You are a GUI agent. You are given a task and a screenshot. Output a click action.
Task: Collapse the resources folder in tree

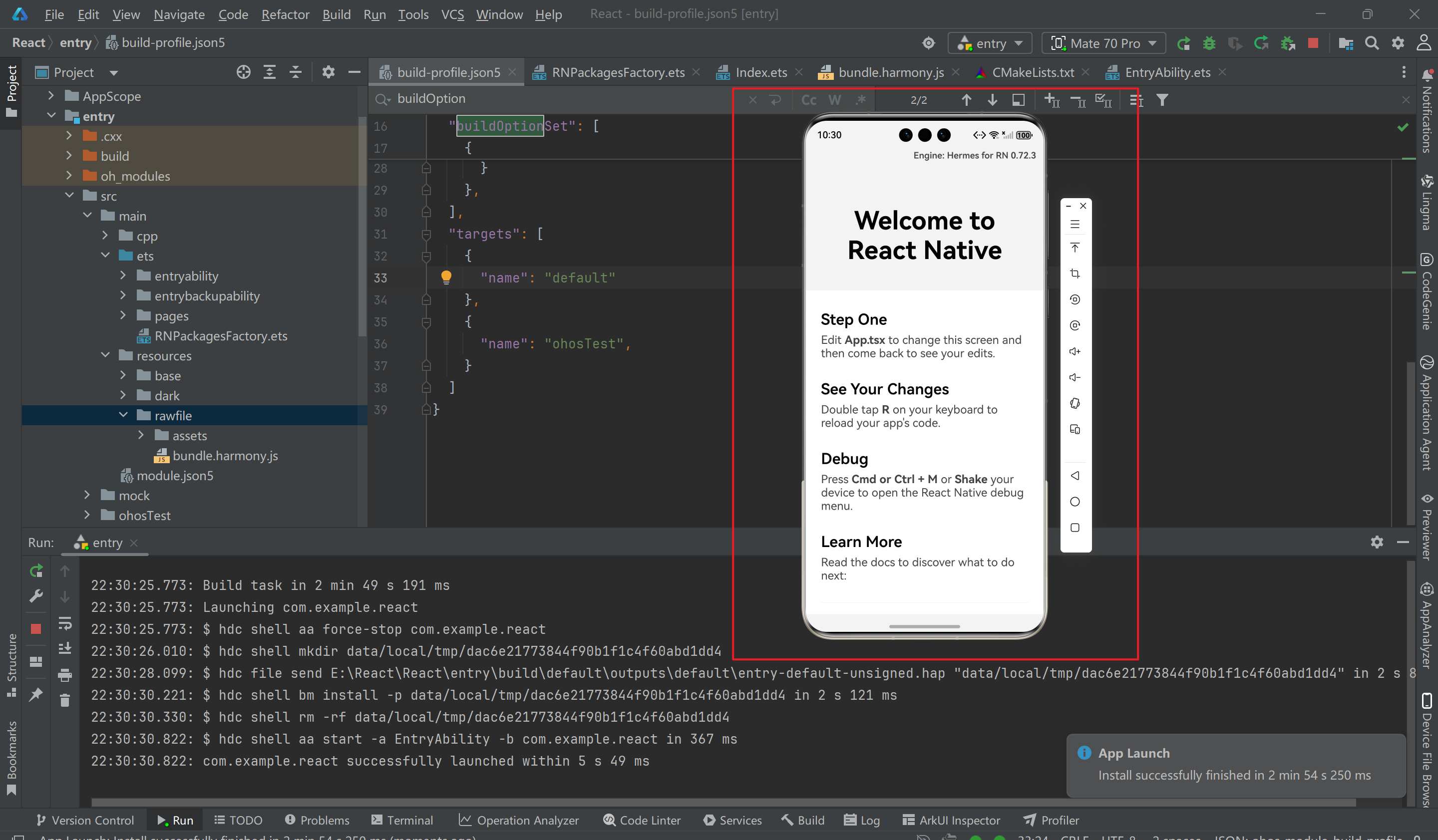tap(105, 355)
